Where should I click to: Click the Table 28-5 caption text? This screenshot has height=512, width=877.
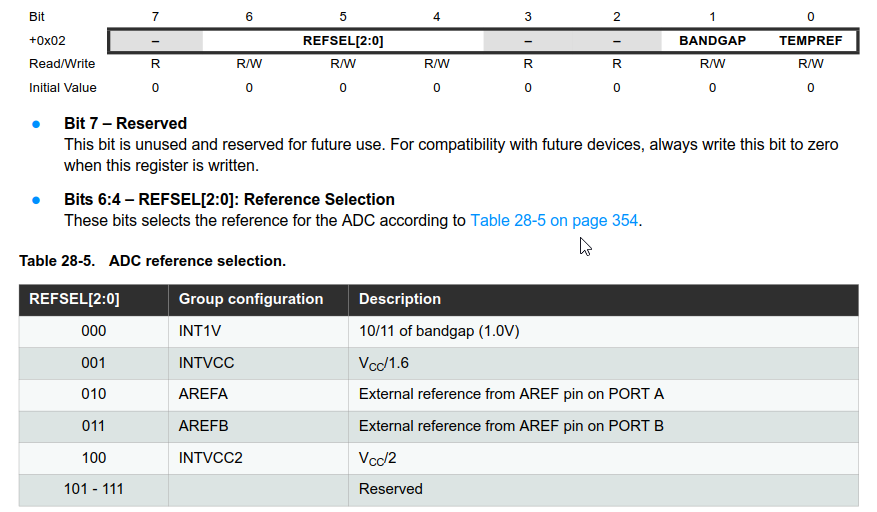tap(152, 261)
